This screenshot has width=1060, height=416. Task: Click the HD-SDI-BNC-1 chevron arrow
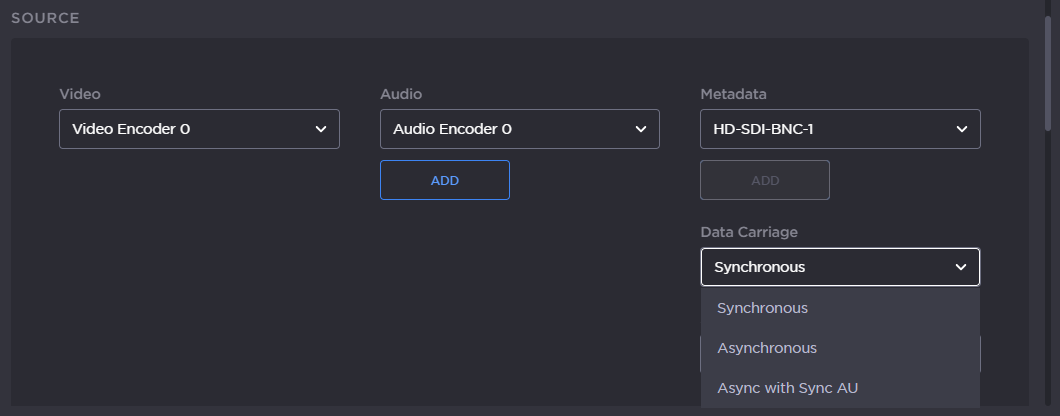coord(961,129)
